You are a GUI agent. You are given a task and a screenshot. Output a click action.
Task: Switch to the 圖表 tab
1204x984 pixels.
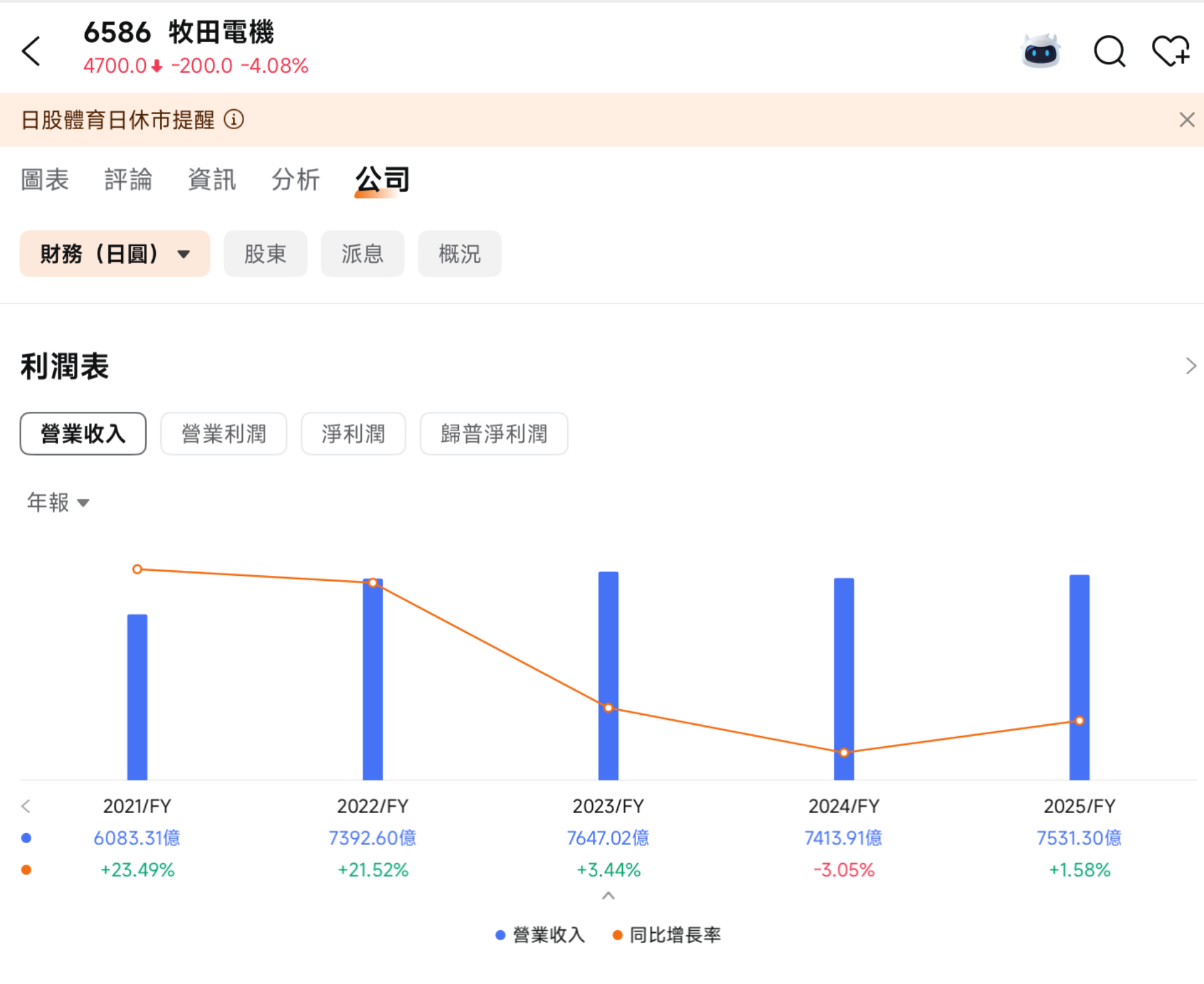44,180
